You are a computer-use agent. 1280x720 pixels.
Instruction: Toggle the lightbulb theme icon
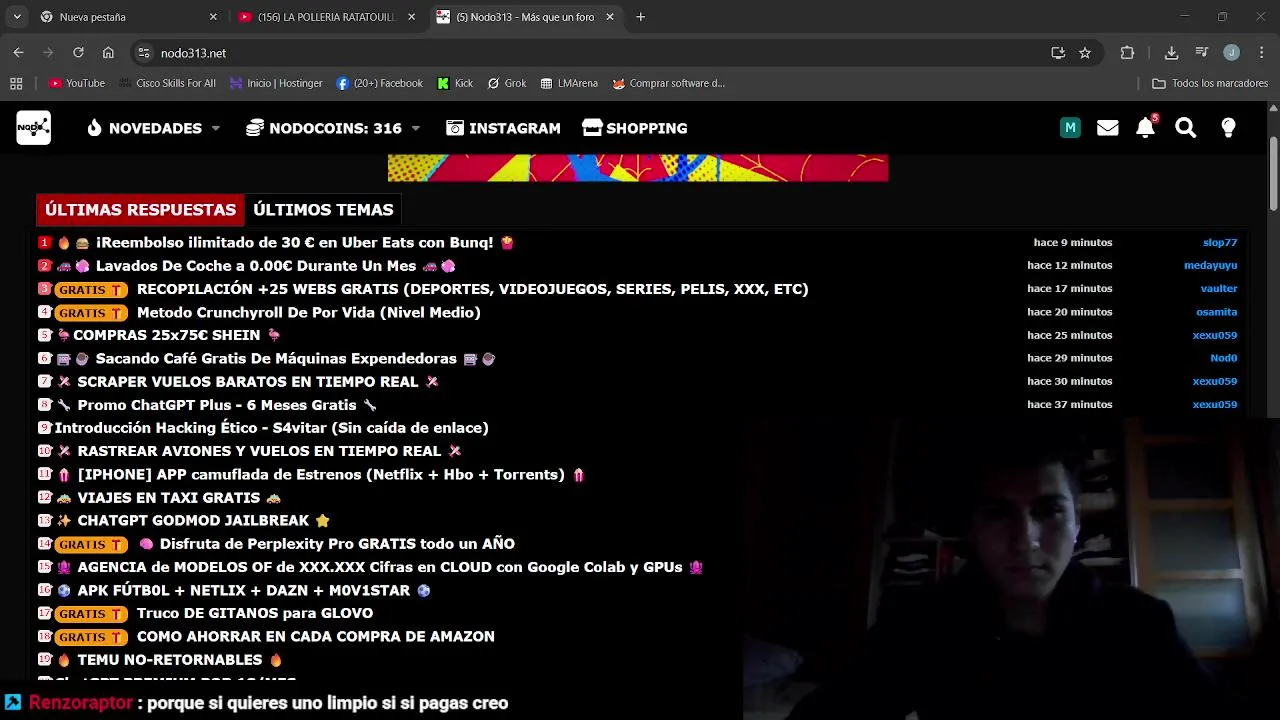tap(1228, 128)
